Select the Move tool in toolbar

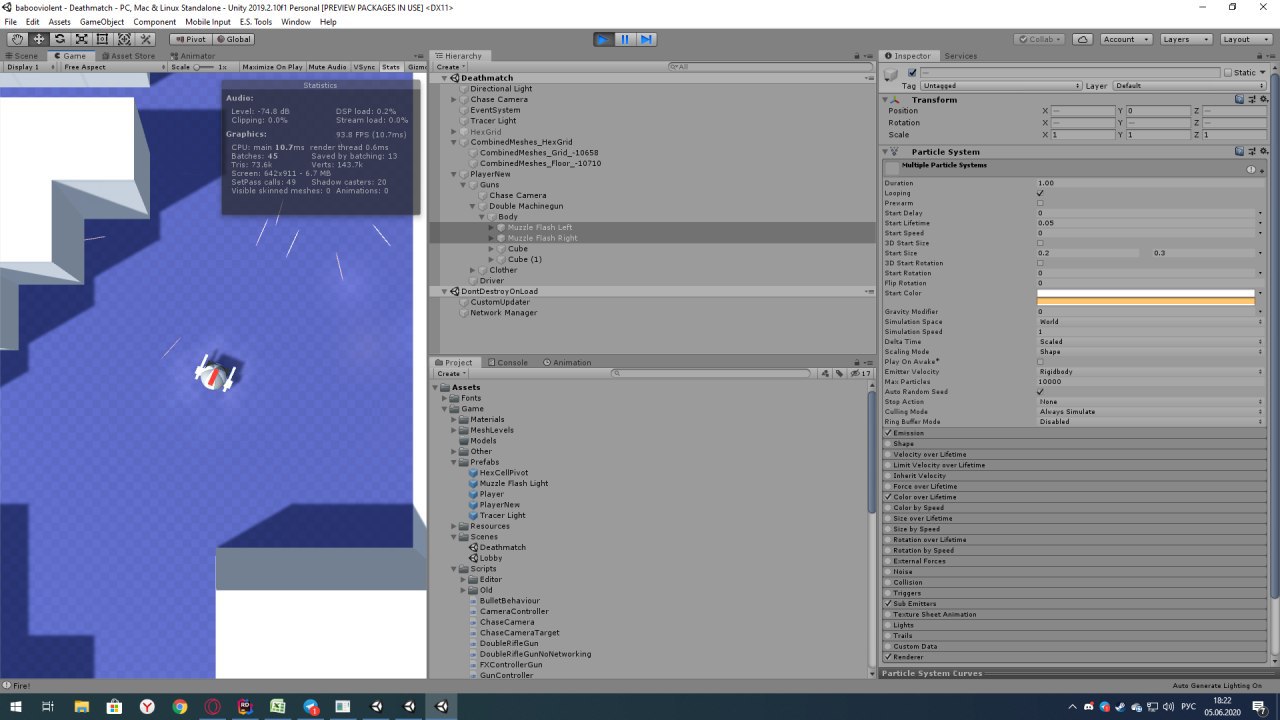(x=39, y=39)
